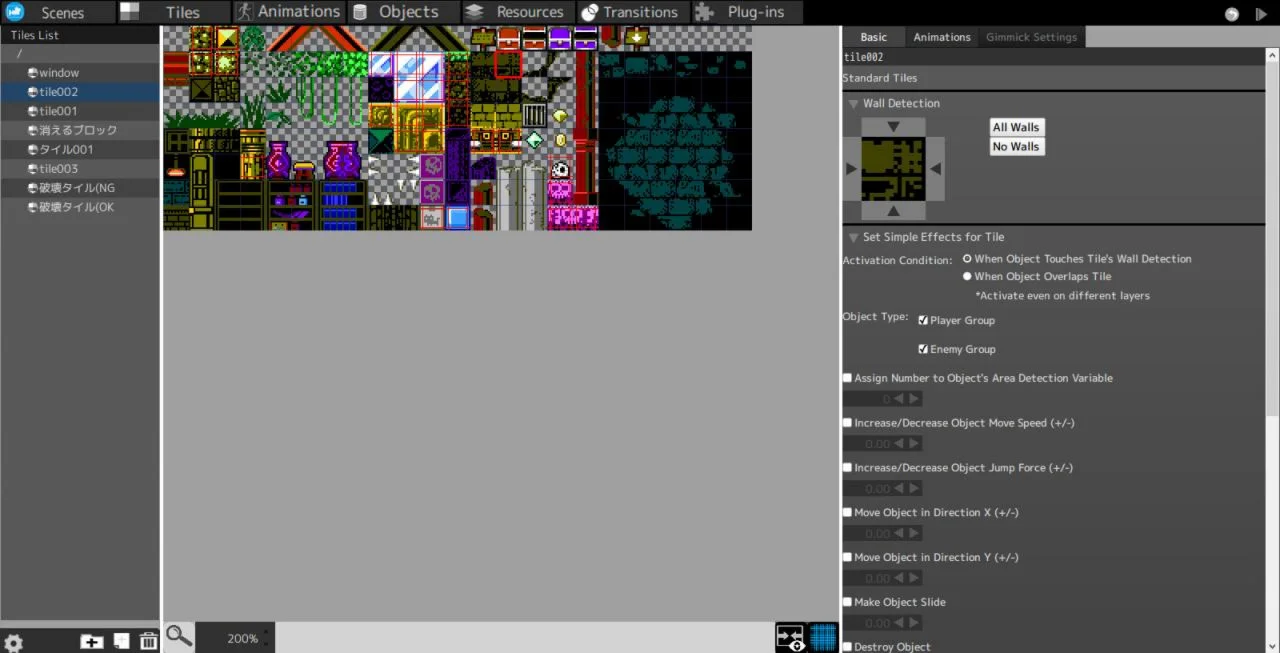Enable Increase/Decrease Object Move Speed checkbox
The height and width of the screenshot is (653, 1280).
(848, 423)
